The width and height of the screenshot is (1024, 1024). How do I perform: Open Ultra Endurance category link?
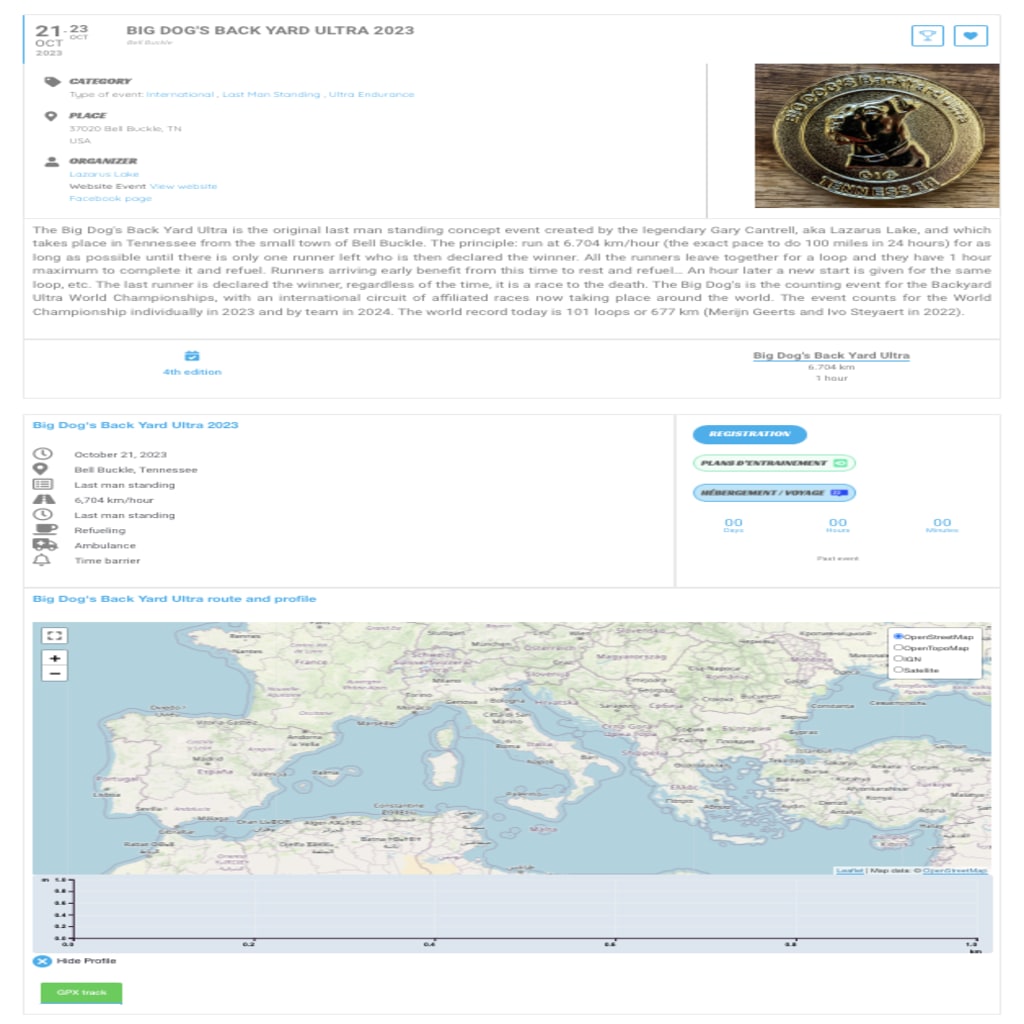click(372, 95)
